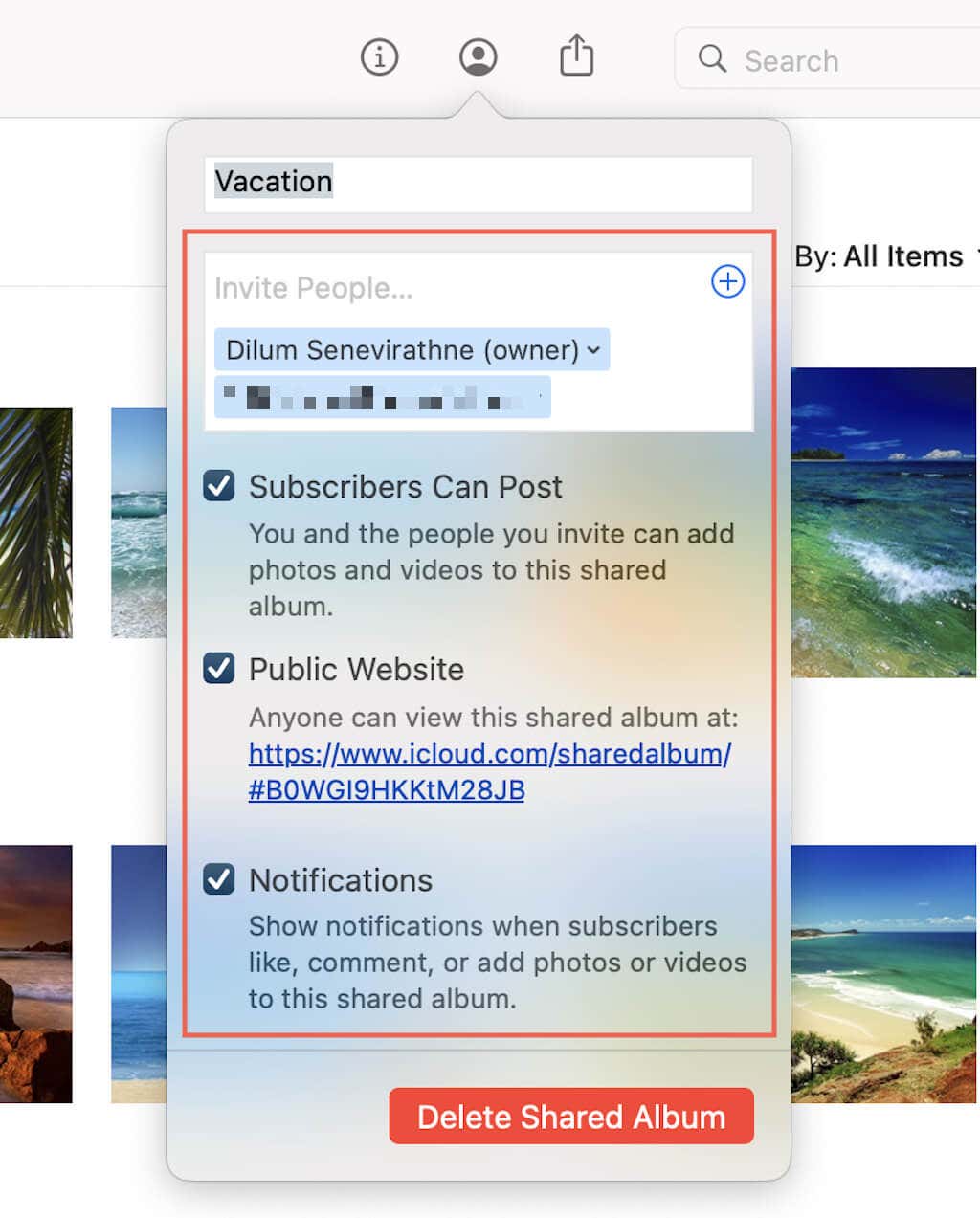Select the palm leaf photo thumbnail

tap(35, 522)
